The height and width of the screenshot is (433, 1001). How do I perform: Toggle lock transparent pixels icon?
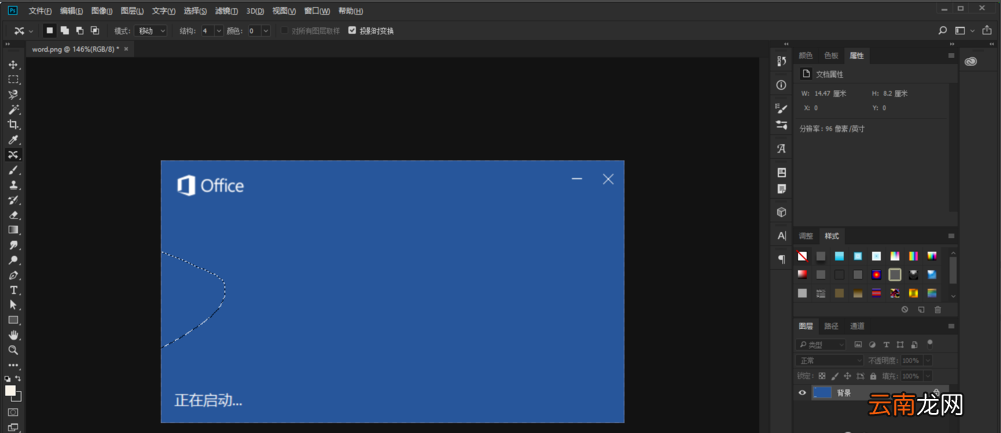[x=822, y=376]
